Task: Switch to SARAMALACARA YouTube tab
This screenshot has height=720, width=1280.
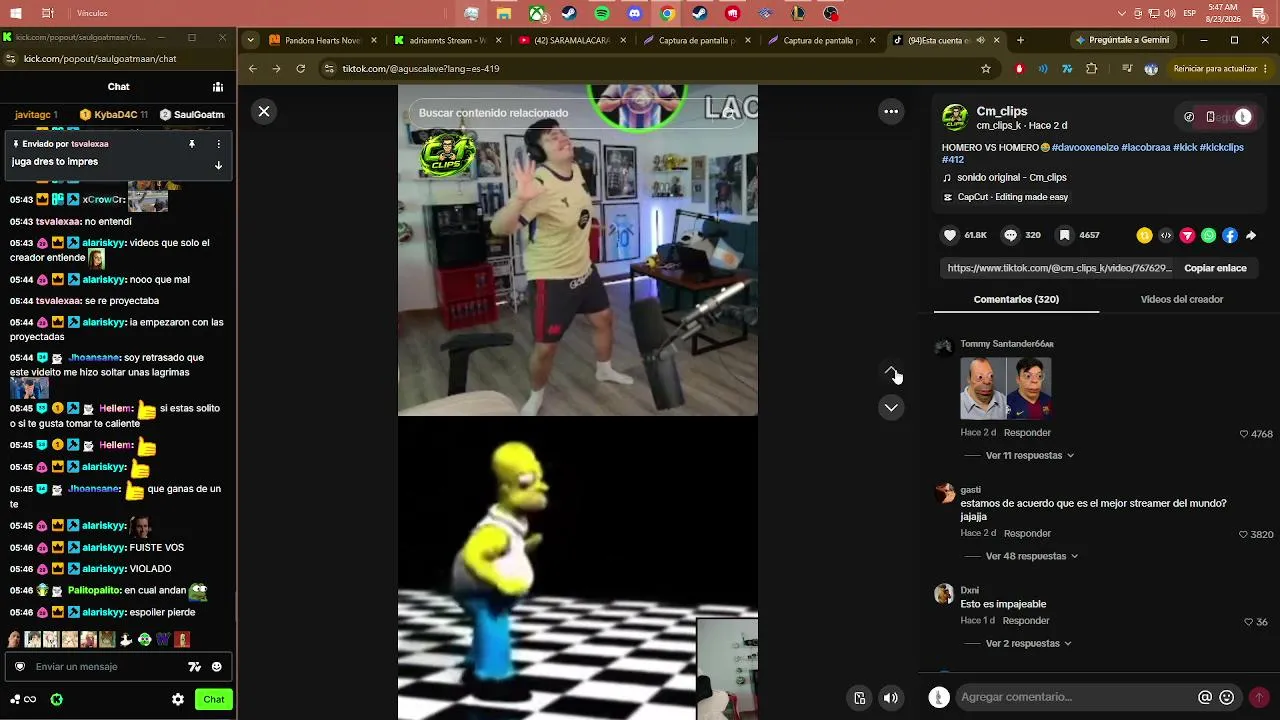Action: pyautogui.click(x=572, y=40)
